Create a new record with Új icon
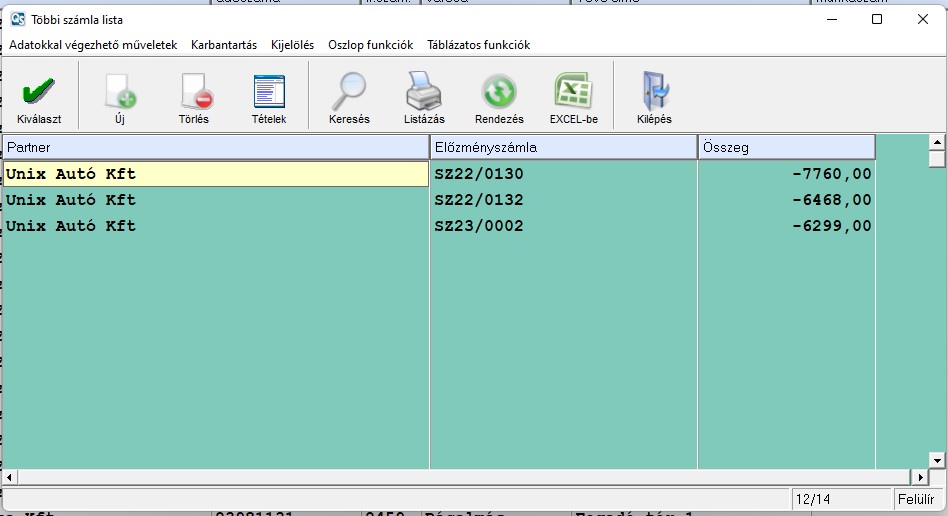 coord(120,94)
